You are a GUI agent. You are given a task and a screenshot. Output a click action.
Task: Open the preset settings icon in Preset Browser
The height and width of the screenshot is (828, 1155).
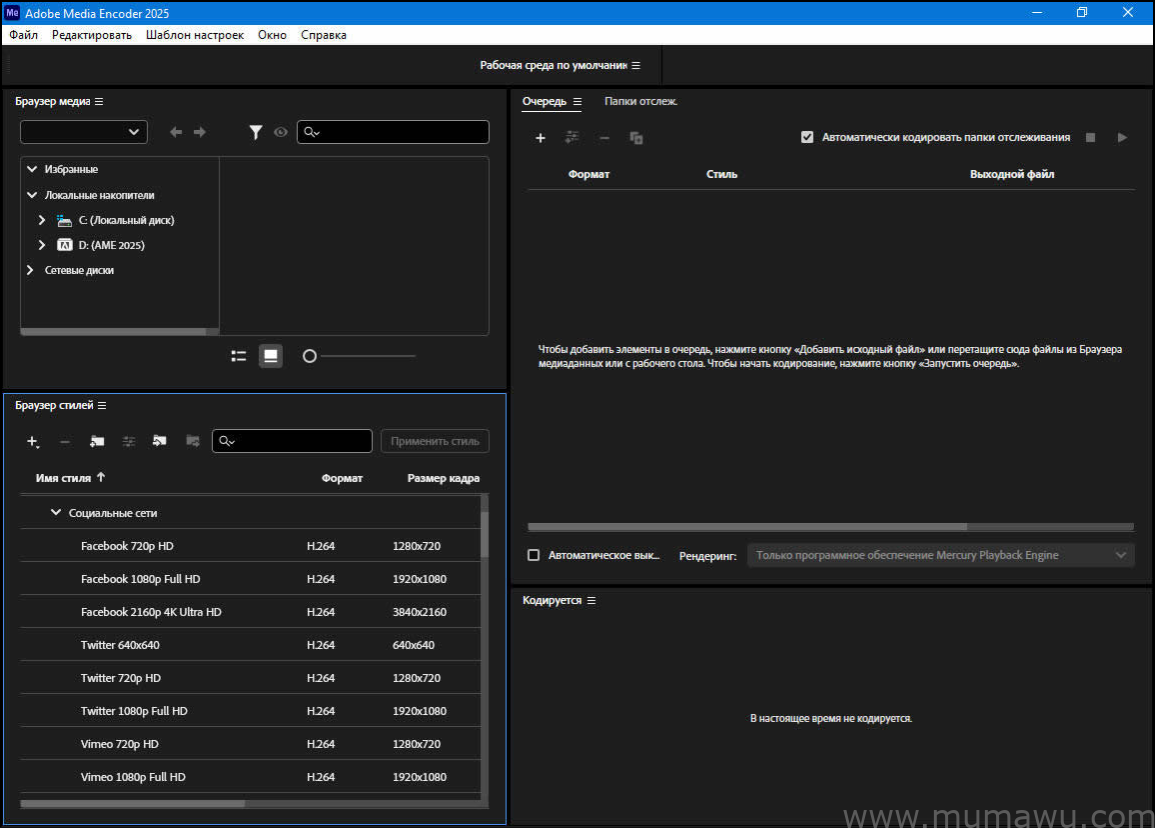[128, 441]
